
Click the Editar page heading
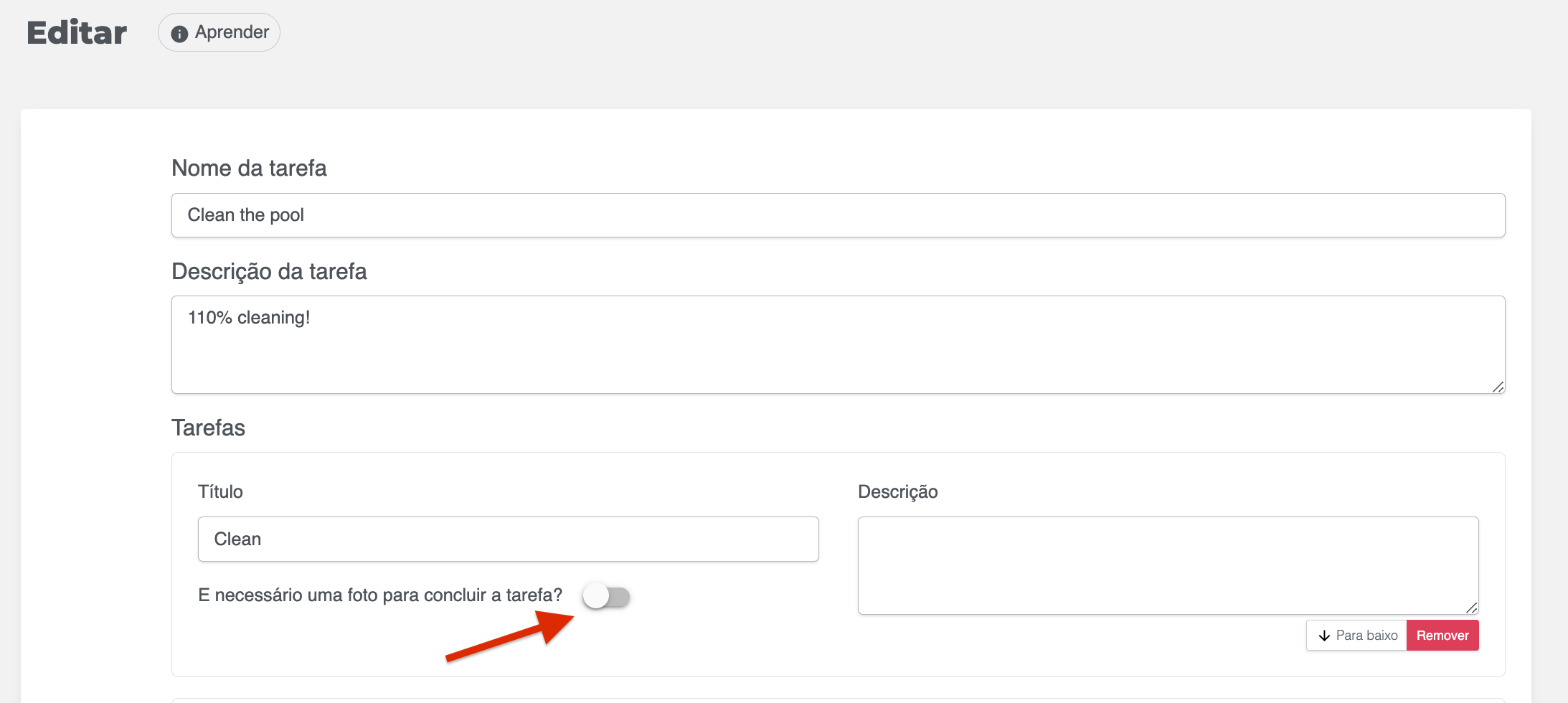77,33
